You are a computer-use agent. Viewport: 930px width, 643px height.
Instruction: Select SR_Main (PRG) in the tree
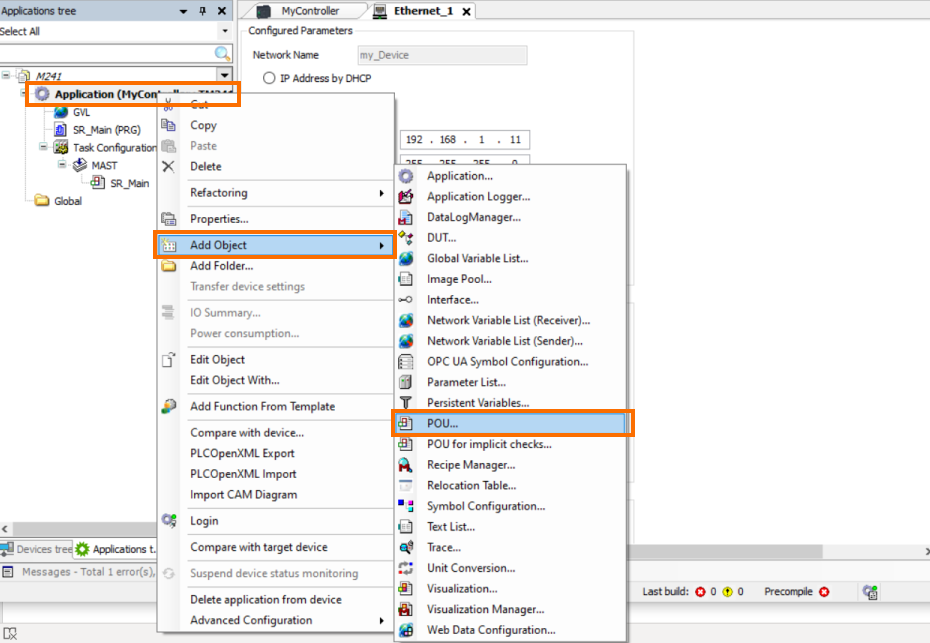click(x=105, y=130)
